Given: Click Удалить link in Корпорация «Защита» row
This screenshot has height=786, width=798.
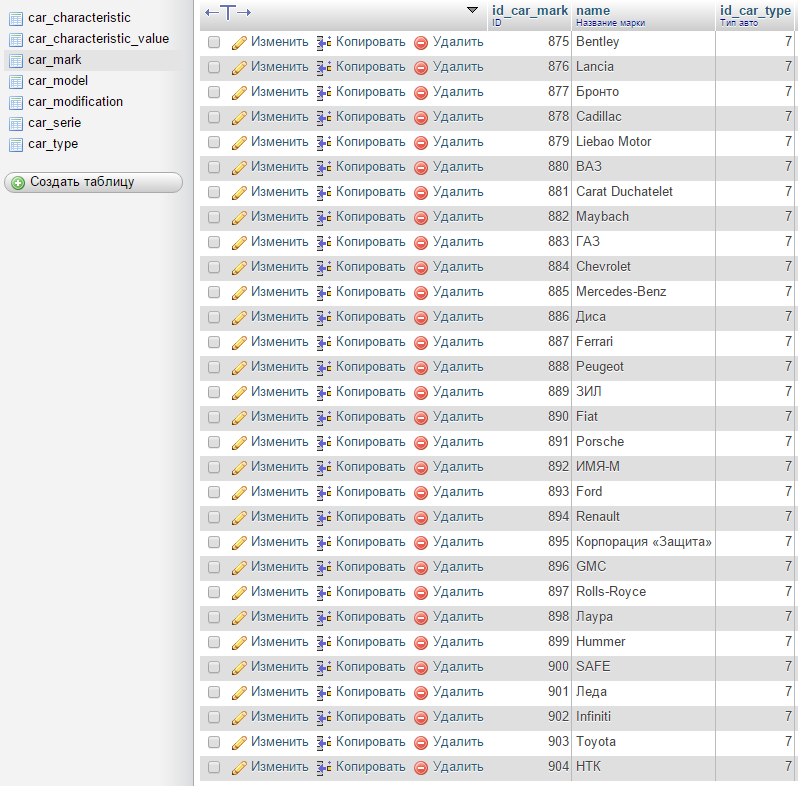Looking at the screenshot, I should click(x=458, y=542).
